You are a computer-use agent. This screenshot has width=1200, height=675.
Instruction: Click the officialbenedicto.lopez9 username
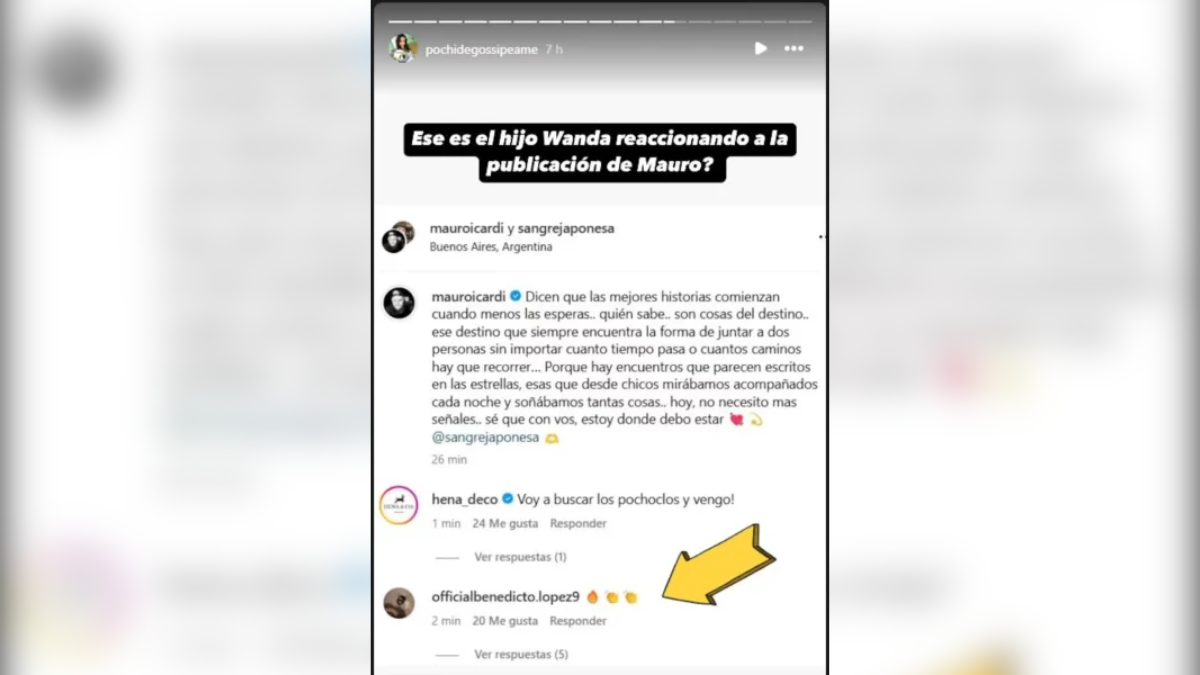(x=506, y=597)
